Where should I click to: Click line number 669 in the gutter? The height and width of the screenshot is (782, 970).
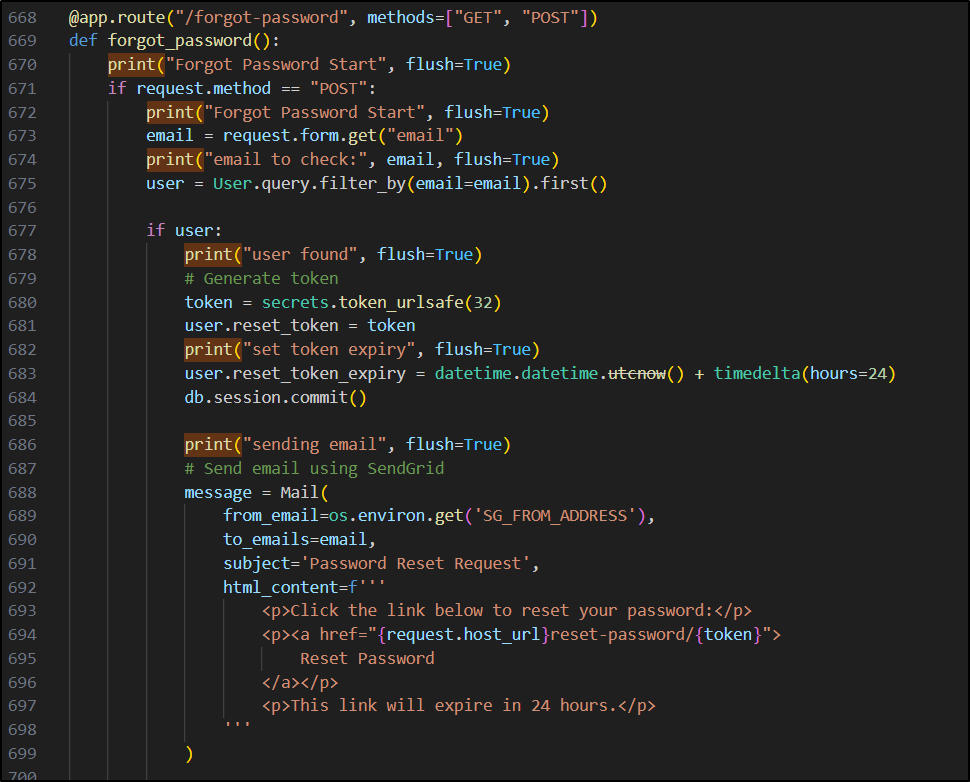22,41
